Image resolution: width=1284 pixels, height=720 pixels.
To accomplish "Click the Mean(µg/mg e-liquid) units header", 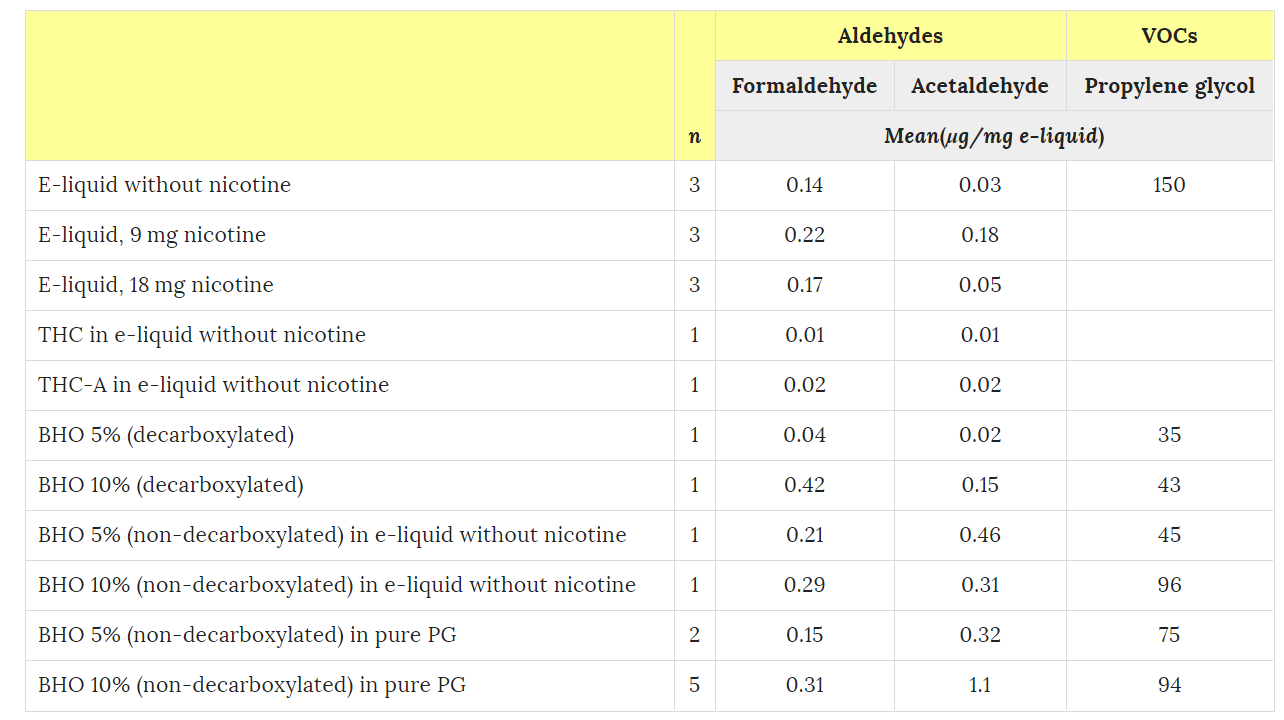I will (x=994, y=136).
